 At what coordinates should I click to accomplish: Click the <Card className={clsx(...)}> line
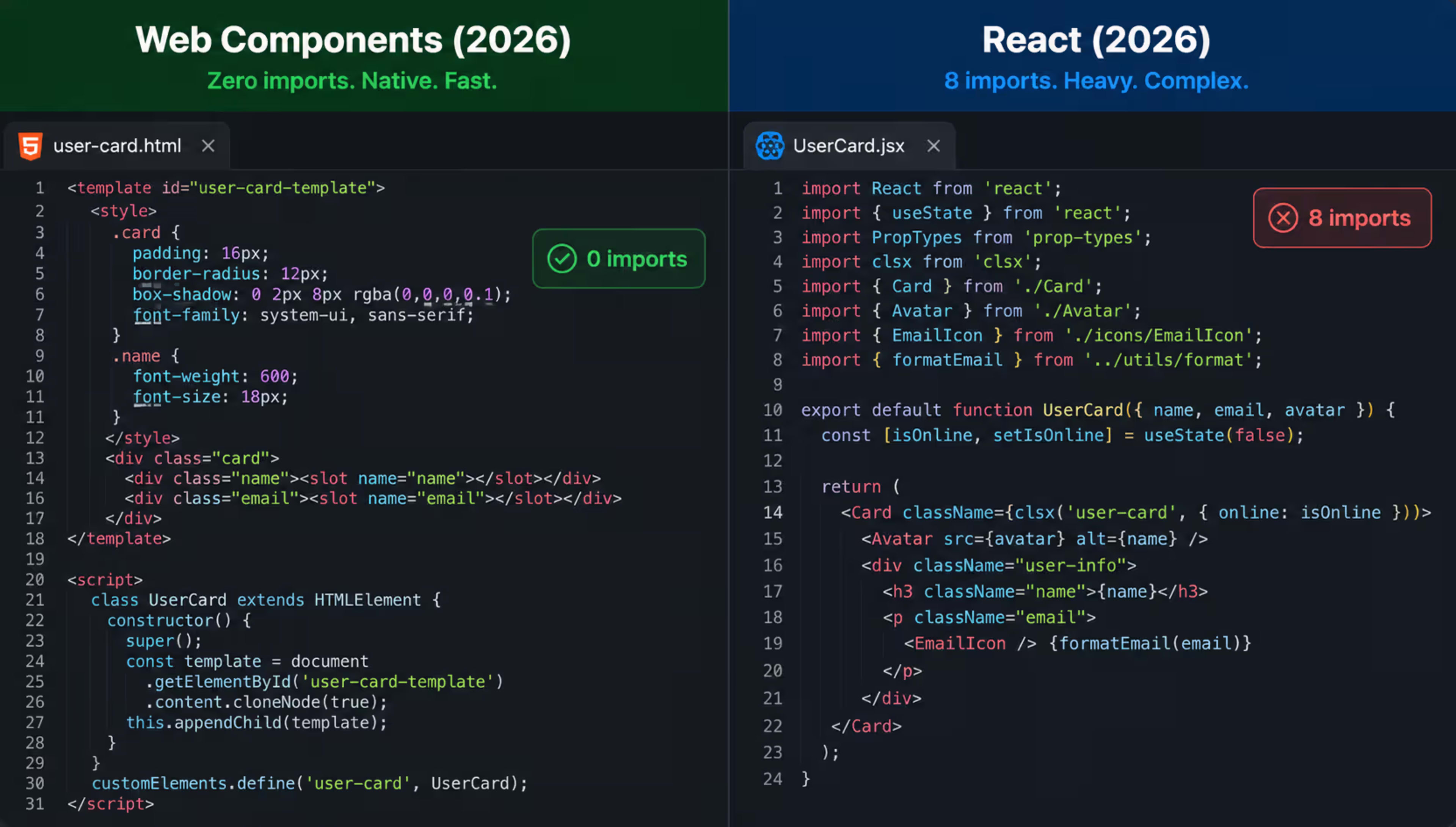coord(1136,512)
